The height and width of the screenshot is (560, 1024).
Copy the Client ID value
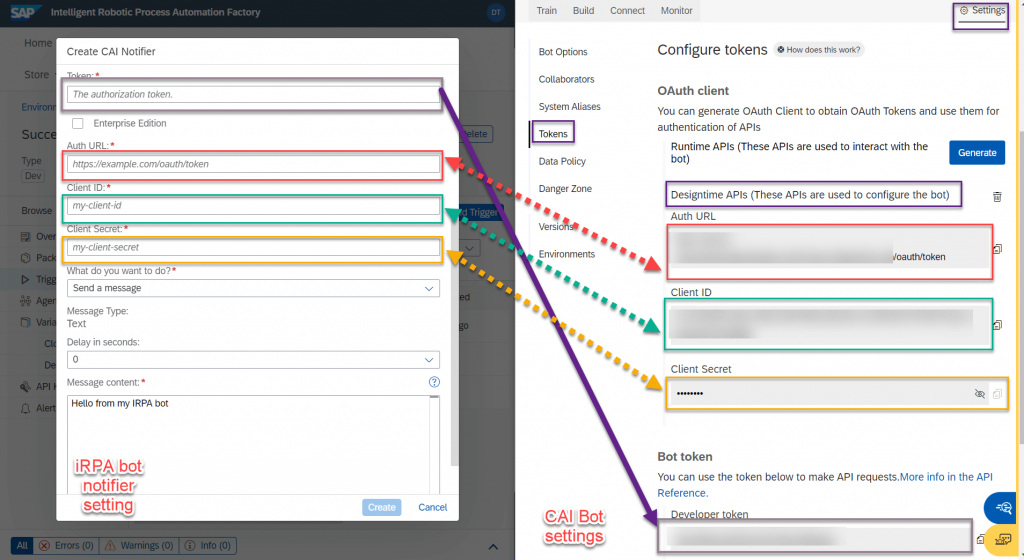coord(997,325)
